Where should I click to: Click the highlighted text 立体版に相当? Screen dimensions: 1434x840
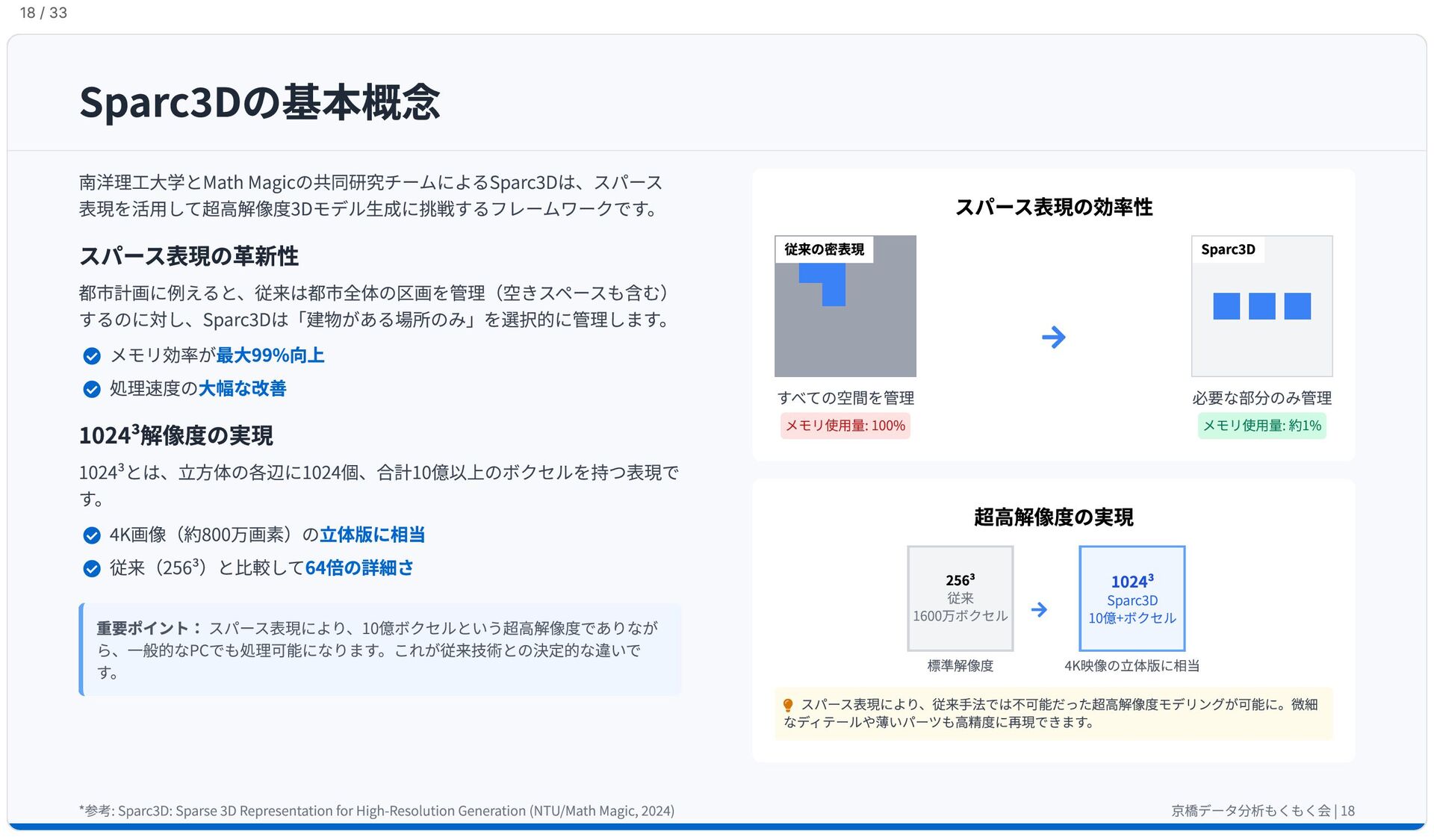(373, 535)
